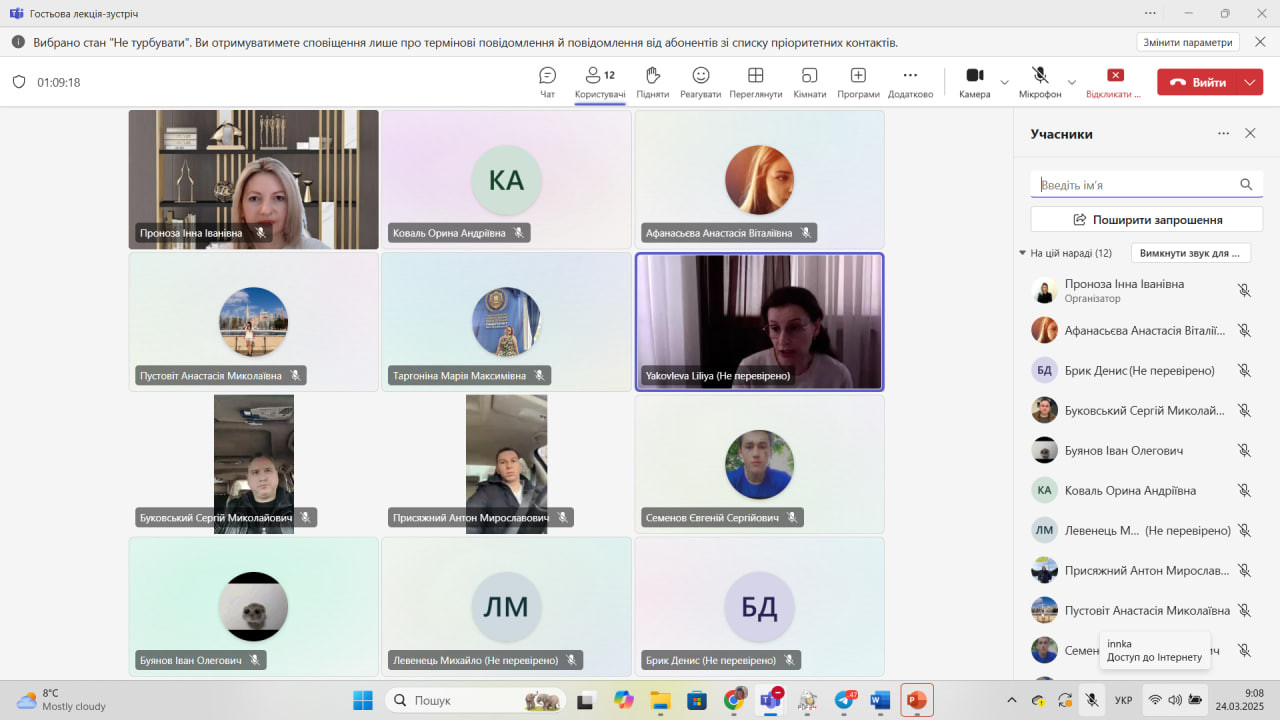1280x720 pixels.
Task: Open the Apps (Програми) icon
Action: 858,82
